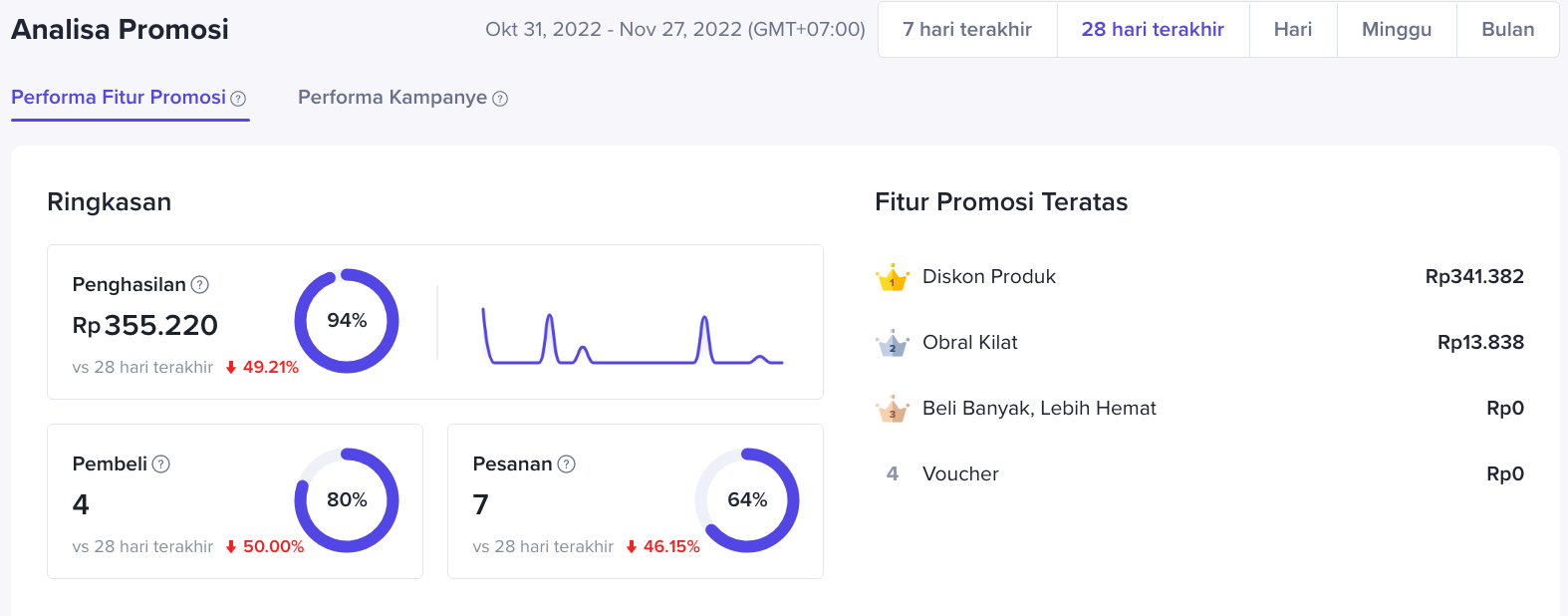Select the 7 hari terakhir range

pos(967,30)
